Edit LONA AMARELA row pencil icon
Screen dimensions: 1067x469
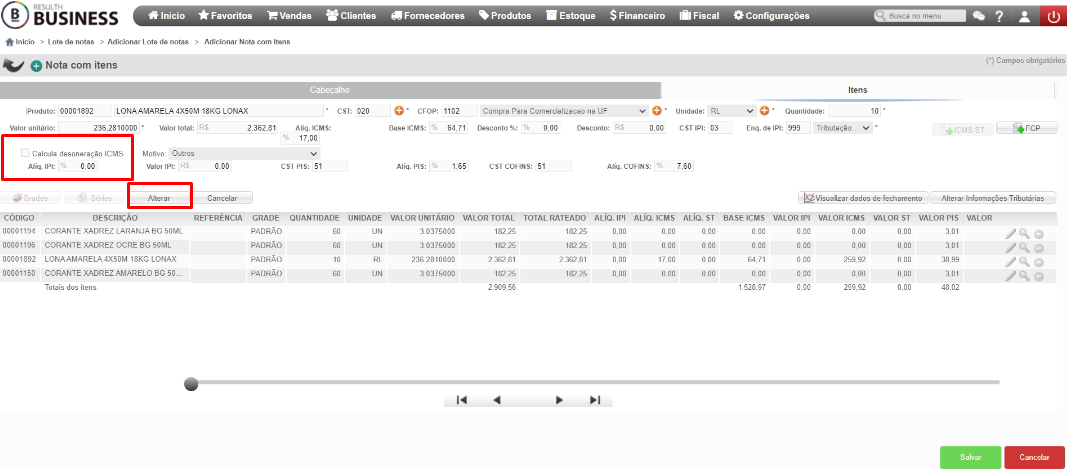[1011, 261]
